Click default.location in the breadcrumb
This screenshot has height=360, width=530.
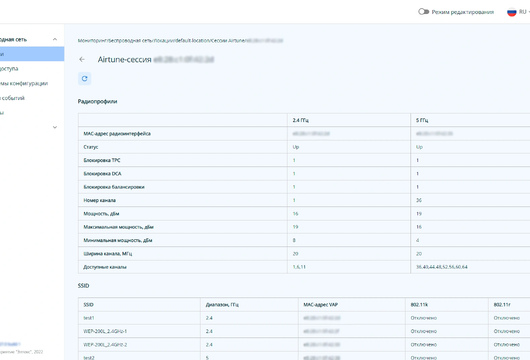click(x=193, y=41)
